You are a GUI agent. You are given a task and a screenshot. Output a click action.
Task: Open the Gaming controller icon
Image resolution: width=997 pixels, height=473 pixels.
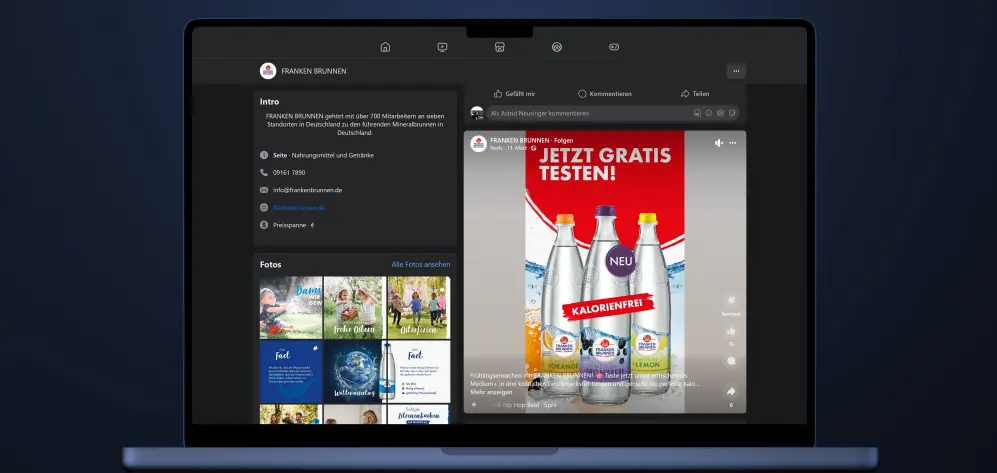(x=614, y=47)
